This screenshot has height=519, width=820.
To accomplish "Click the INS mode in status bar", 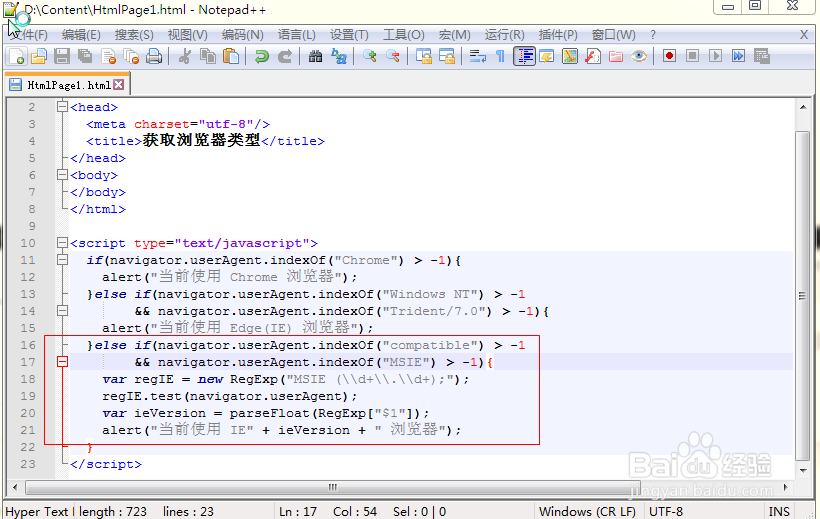I will point(779,511).
